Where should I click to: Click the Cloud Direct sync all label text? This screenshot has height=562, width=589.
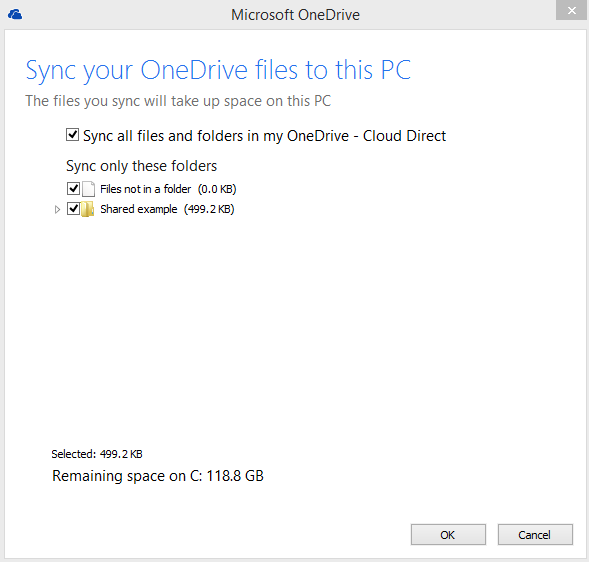[264, 136]
